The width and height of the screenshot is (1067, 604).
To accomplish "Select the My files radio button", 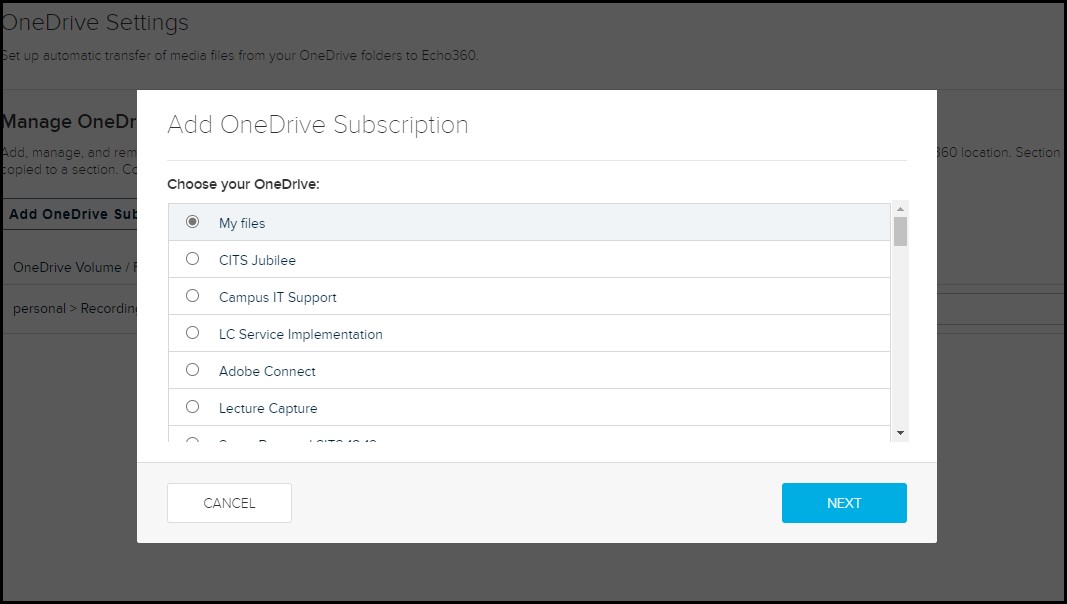I will 193,222.
